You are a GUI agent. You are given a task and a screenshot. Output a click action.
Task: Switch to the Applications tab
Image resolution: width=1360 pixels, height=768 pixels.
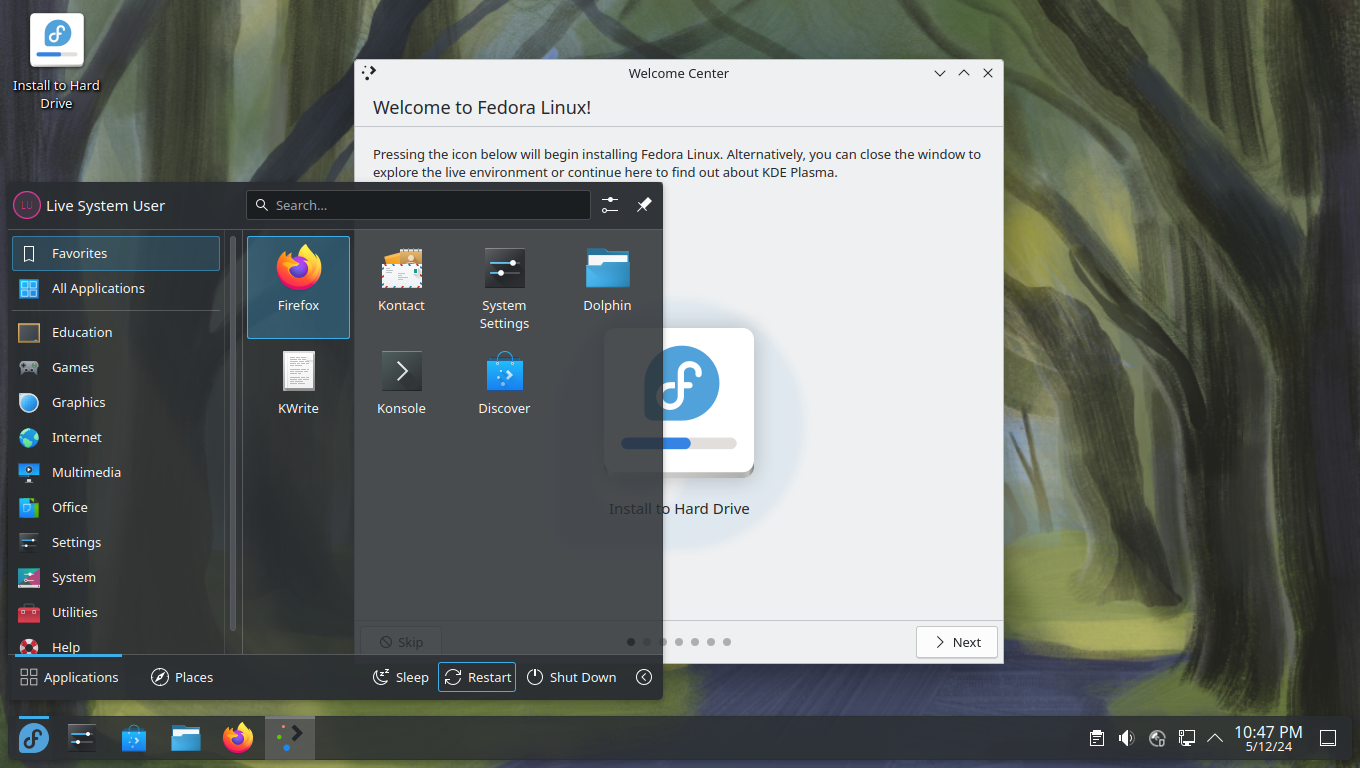click(x=69, y=677)
